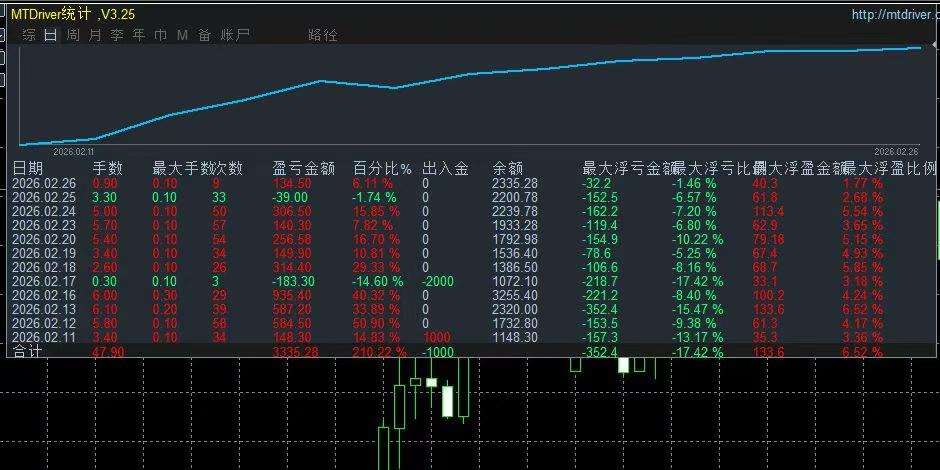
Task: Click balance value 1072.10
Action: pos(515,281)
